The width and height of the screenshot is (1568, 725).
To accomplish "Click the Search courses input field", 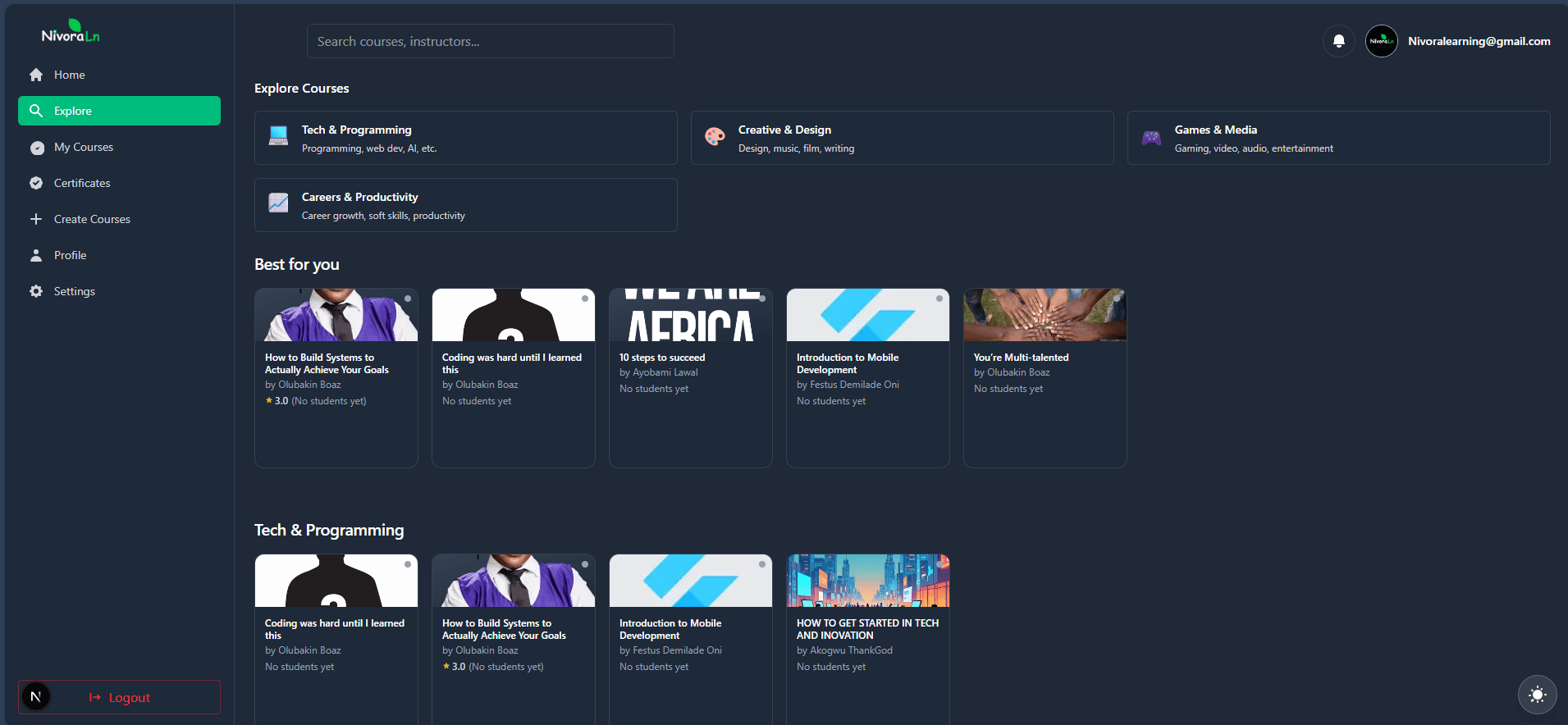I will point(490,41).
